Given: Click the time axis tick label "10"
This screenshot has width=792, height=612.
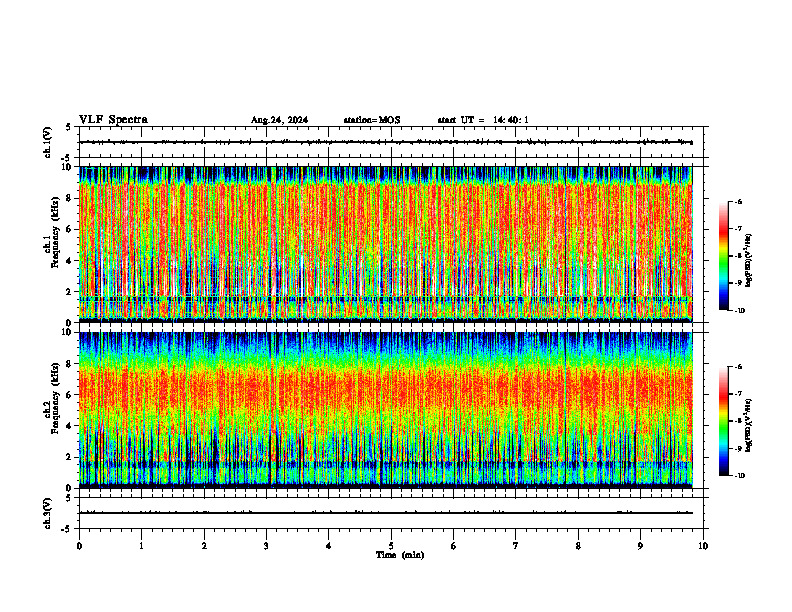Looking at the screenshot, I should click(x=703, y=546).
